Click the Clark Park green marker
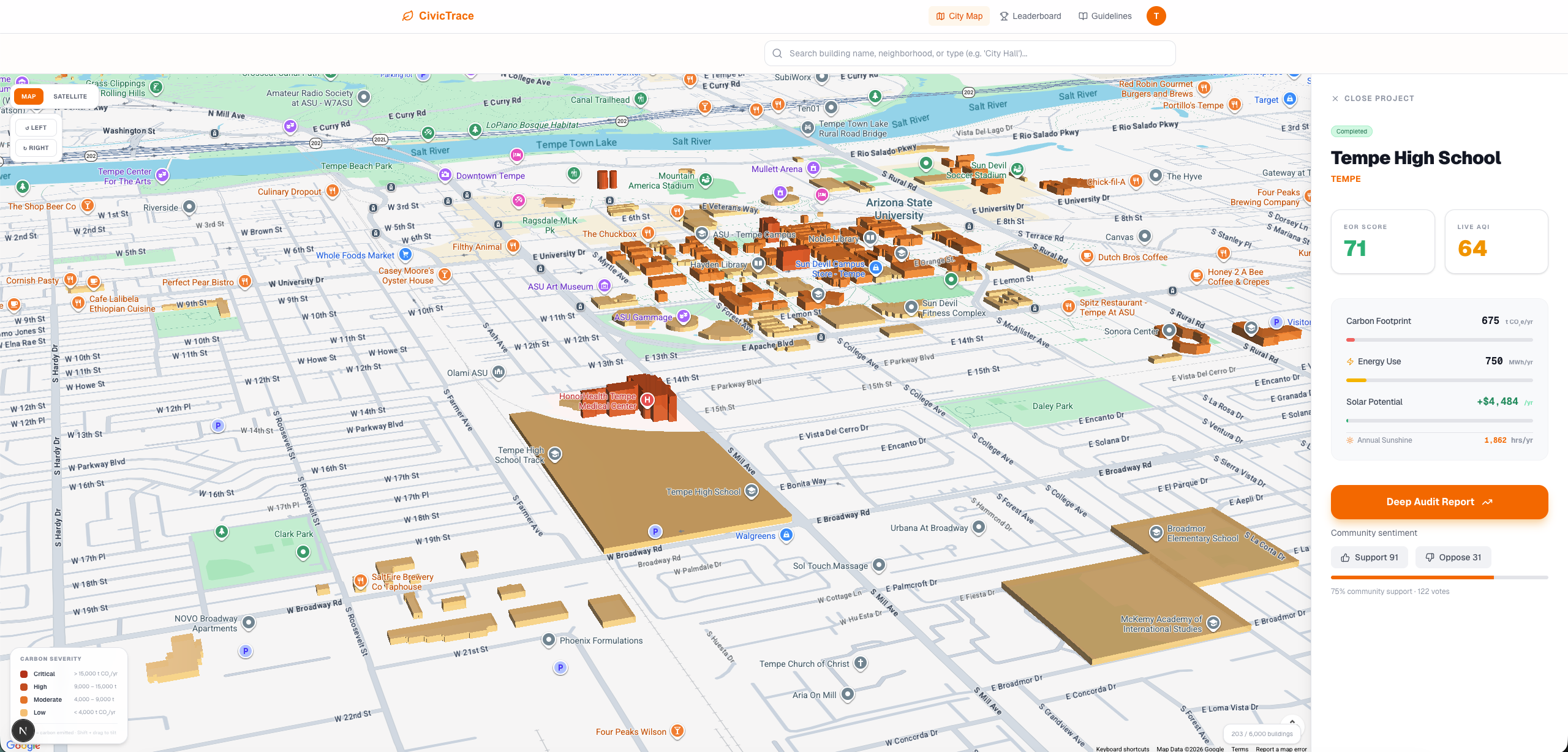Screen dimensions: 1568x752 click(x=303, y=552)
